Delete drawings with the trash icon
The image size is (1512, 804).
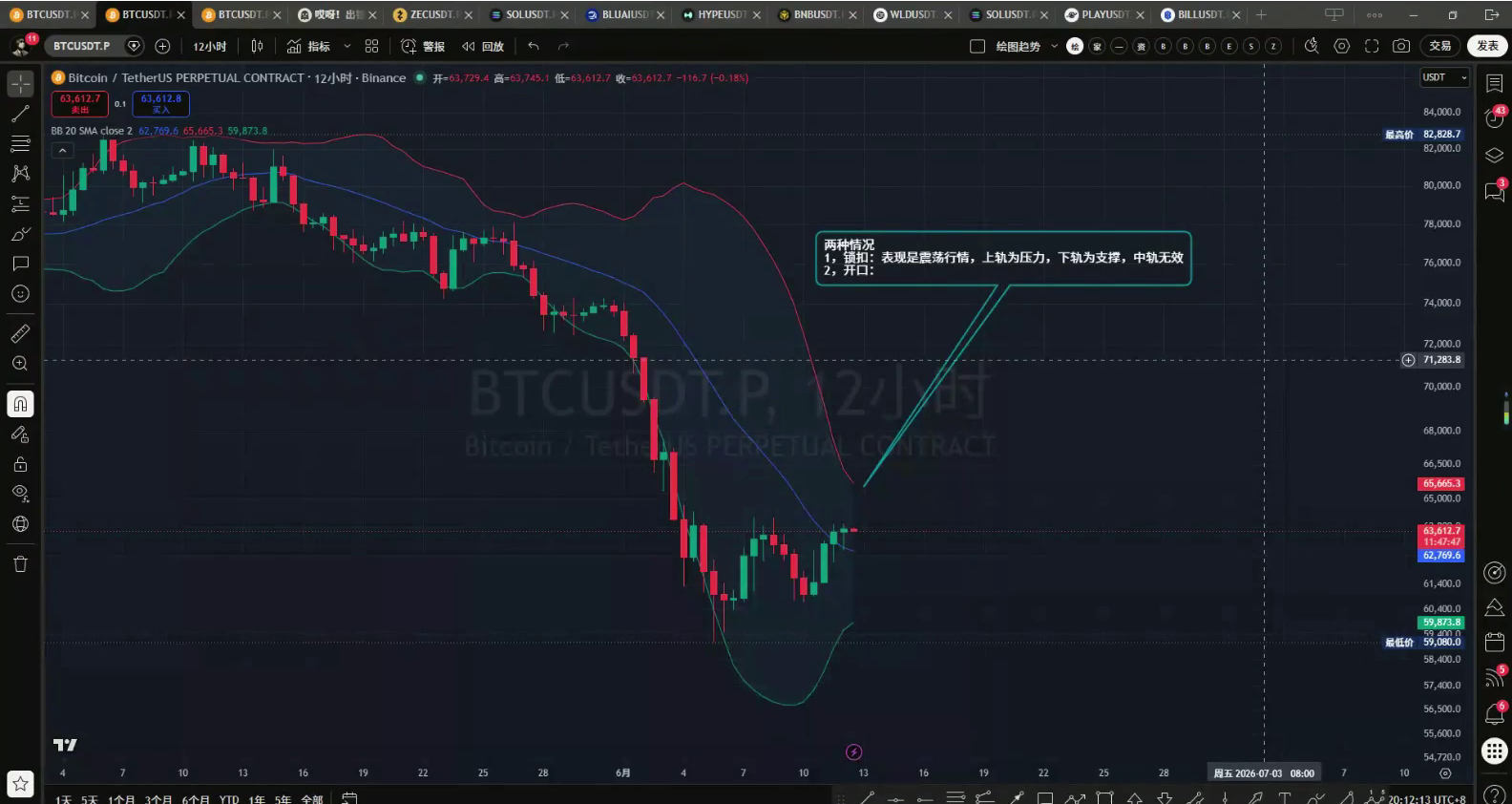(20, 563)
